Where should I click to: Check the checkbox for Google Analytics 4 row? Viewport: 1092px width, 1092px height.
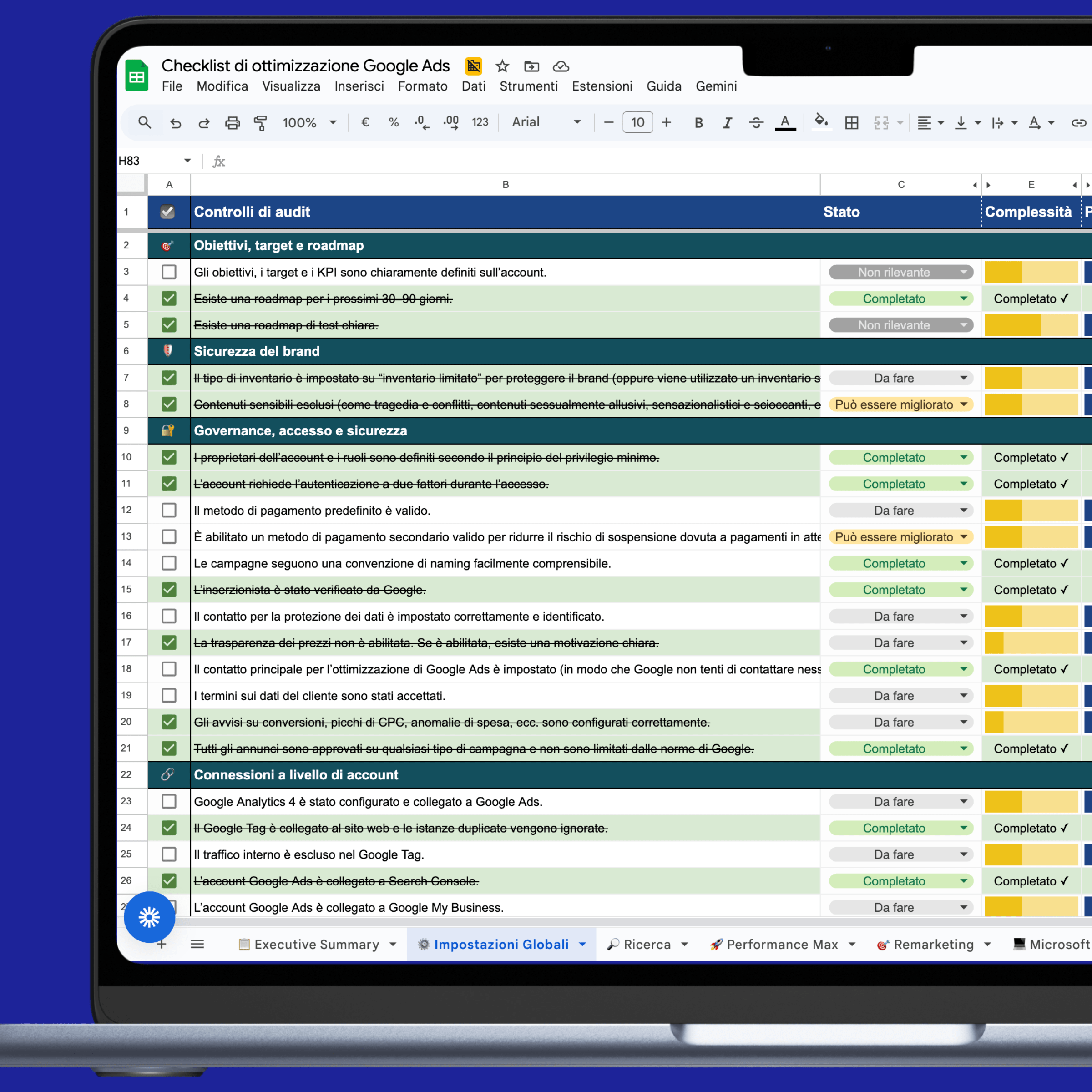pos(168,801)
